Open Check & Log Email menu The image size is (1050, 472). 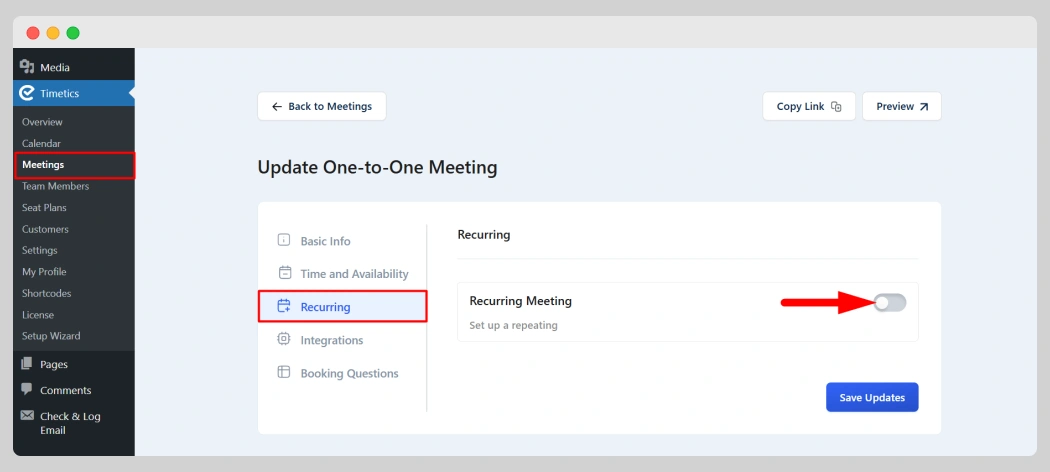[x=74, y=423]
